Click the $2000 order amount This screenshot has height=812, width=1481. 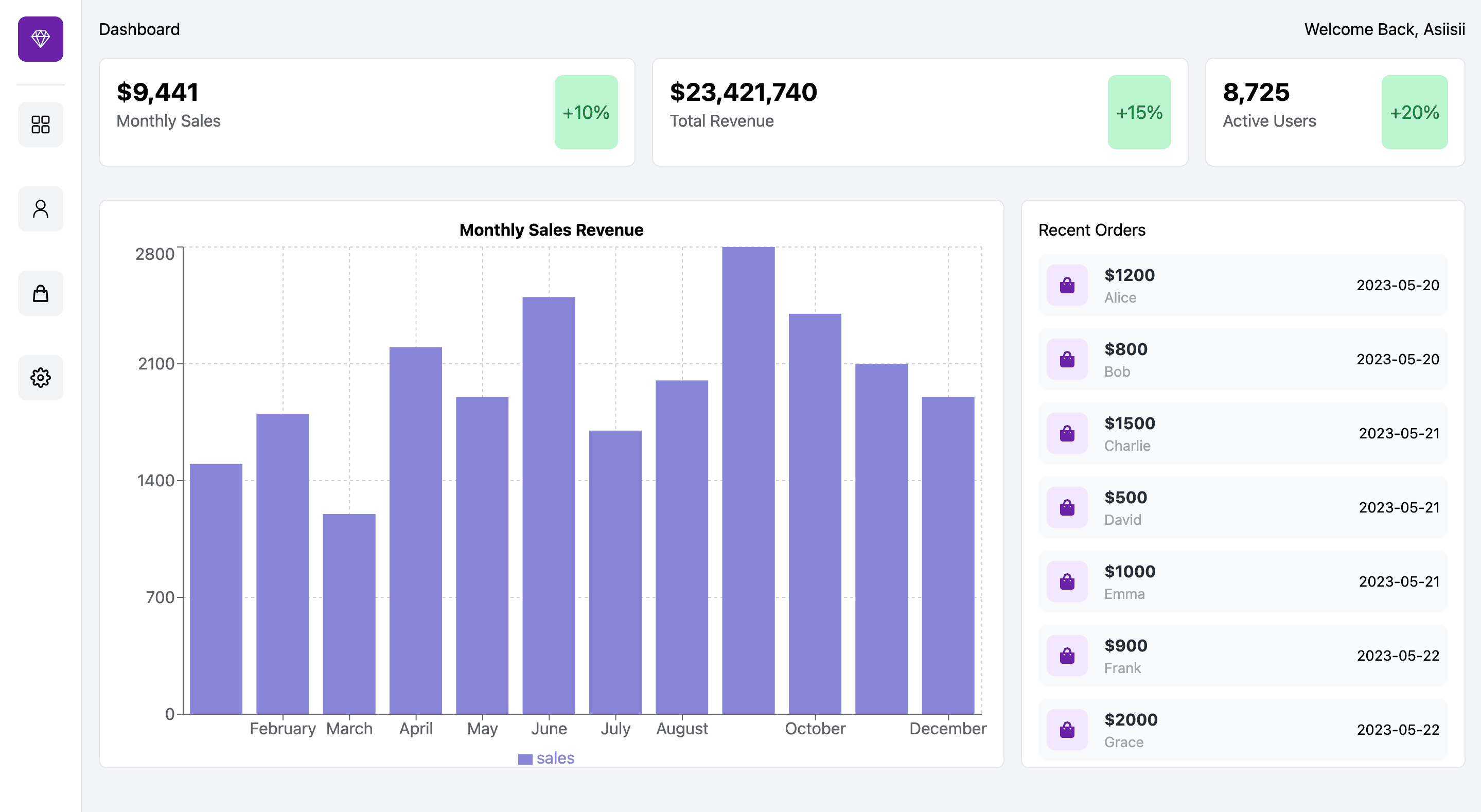point(1131,719)
